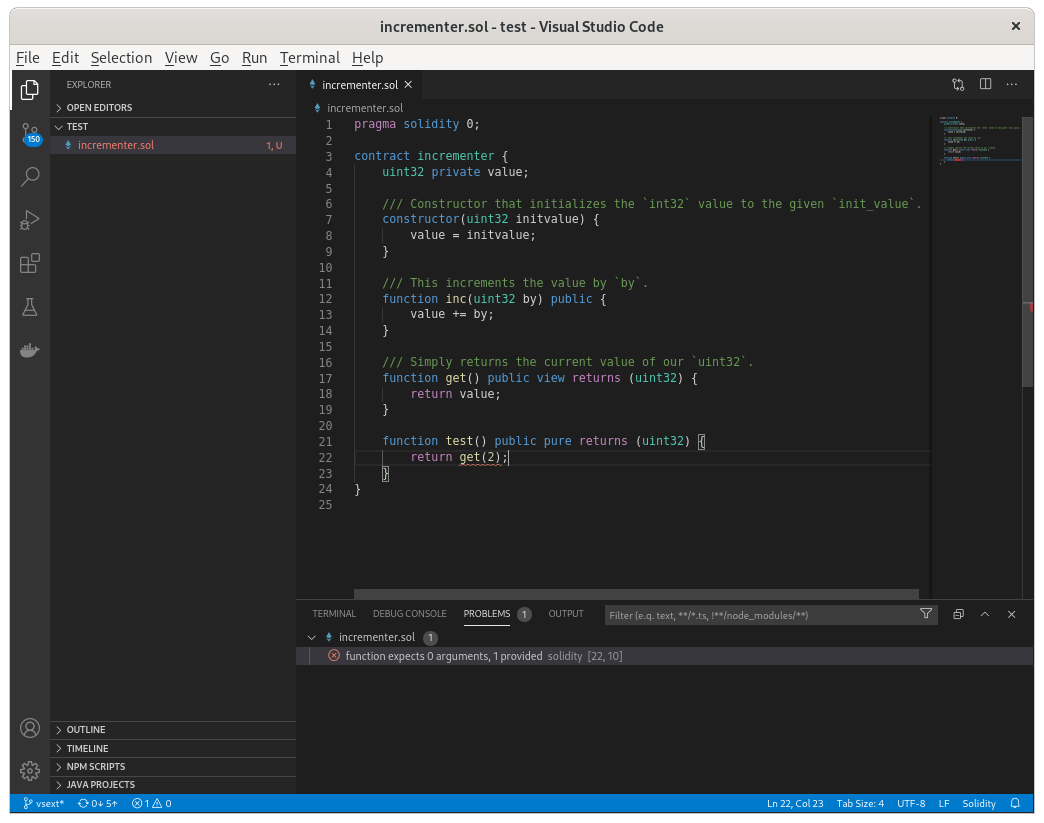
Task: Open the Go menu
Action: tap(220, 58)
